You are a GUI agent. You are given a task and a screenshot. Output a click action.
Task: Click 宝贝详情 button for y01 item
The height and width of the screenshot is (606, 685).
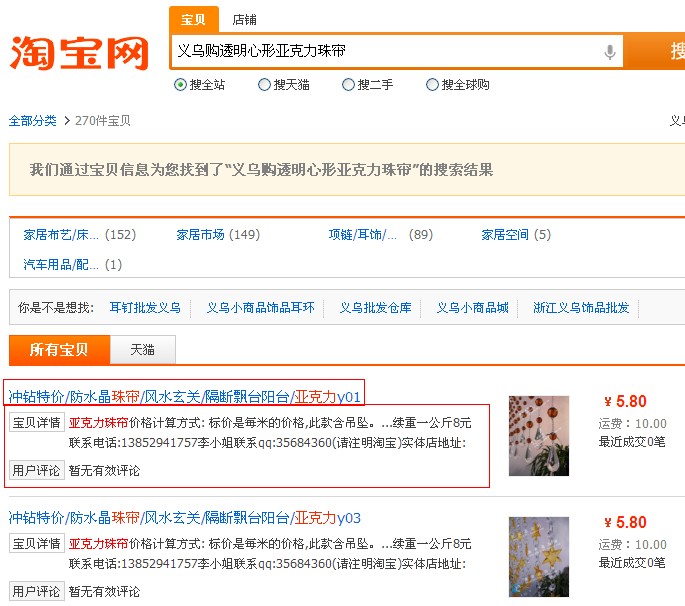tap(37, 422)
